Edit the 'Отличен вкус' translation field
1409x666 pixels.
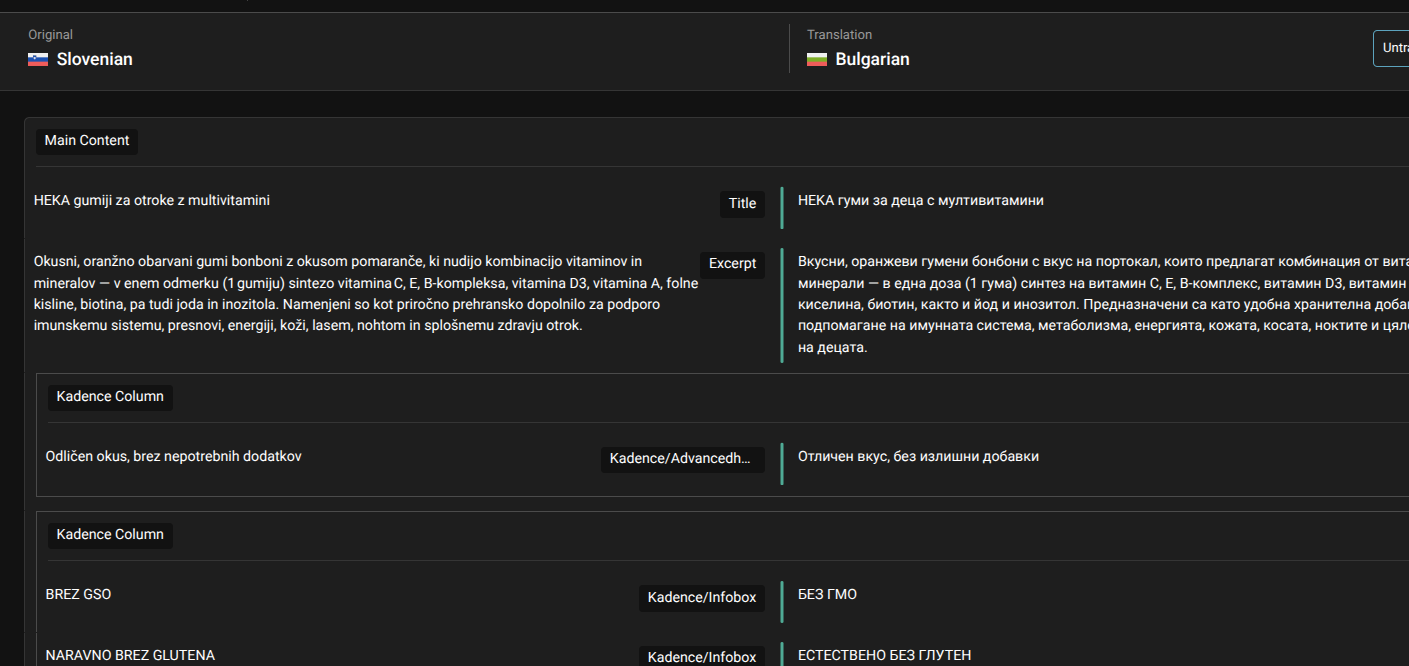(918, 457)
